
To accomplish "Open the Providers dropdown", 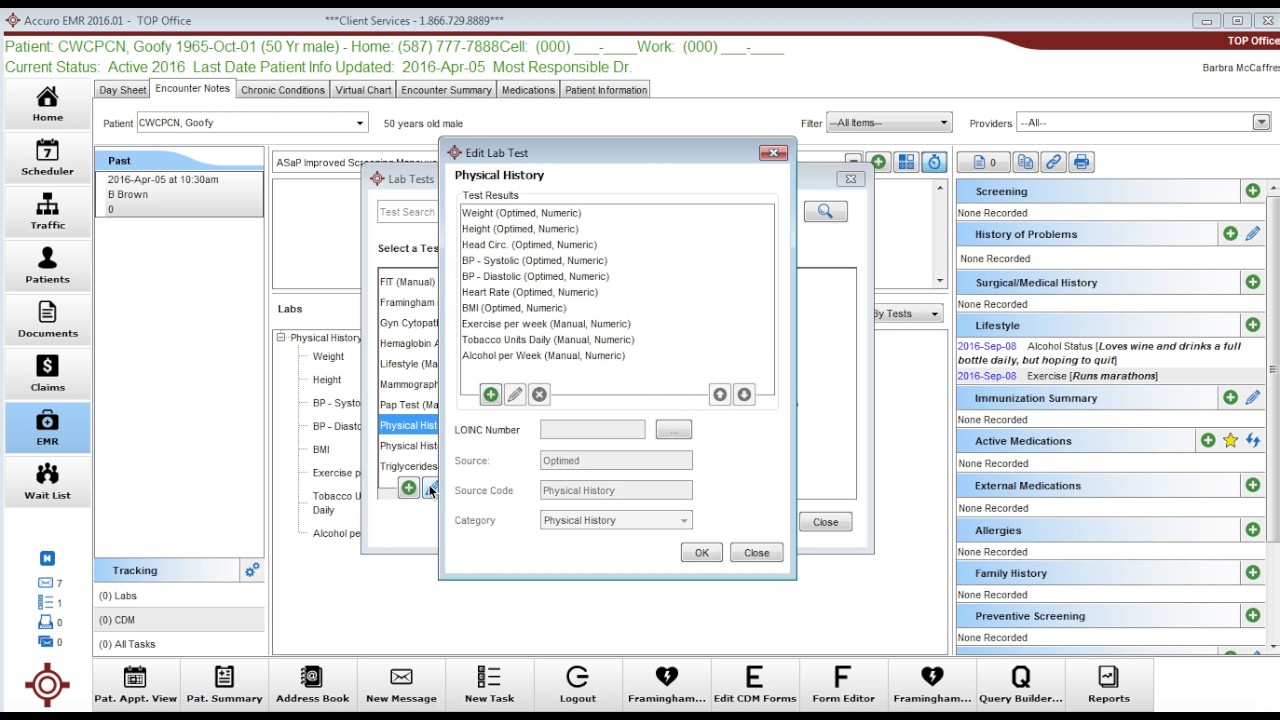I will coord(1143,123).
